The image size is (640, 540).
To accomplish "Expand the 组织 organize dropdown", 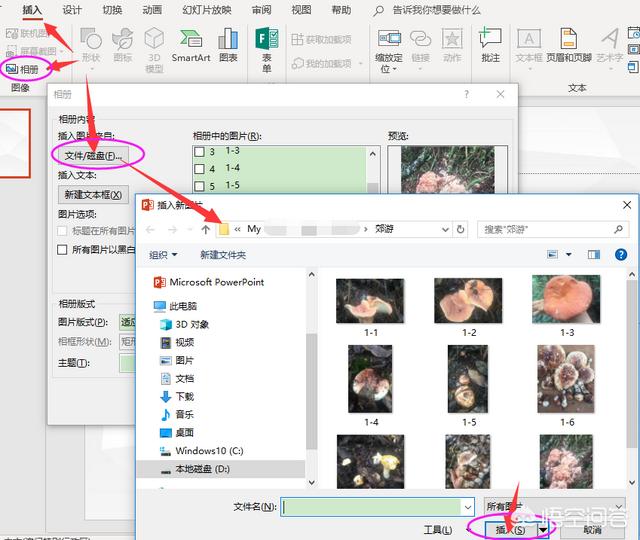I will [163, 255].
